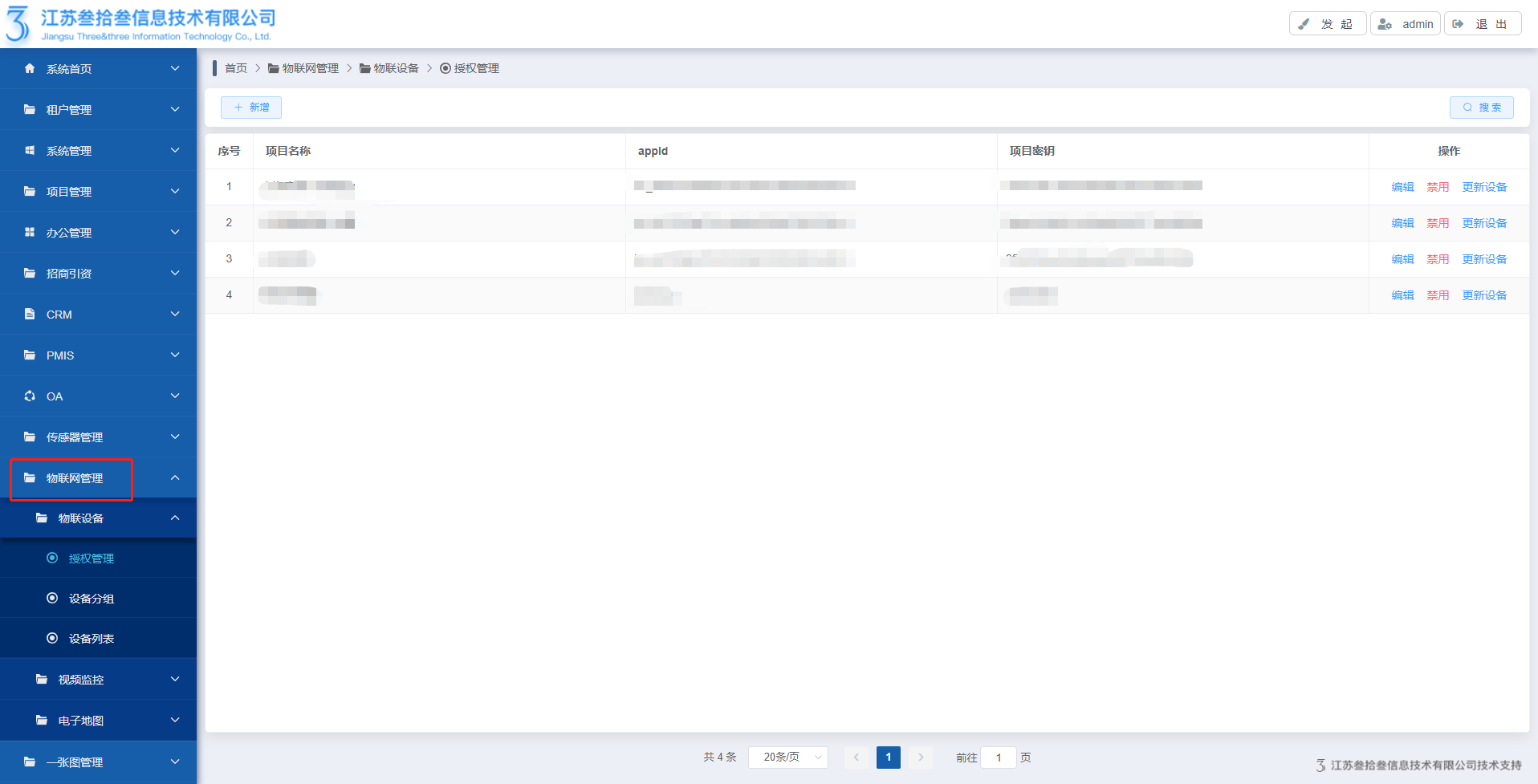Image resolution: width=1538 pixels, height=784 pixels.
Task: Click the CRM document icon in sidebar
Action: tap(30, 314)
